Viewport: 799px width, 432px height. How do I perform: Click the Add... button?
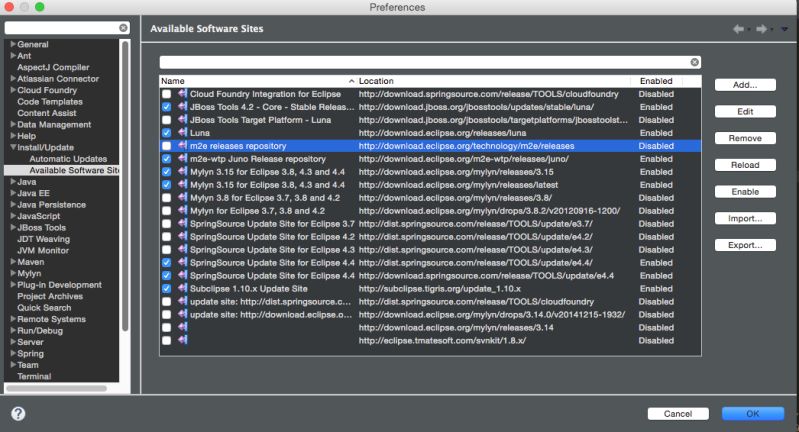pyautogui.click(x=745, y=85)
